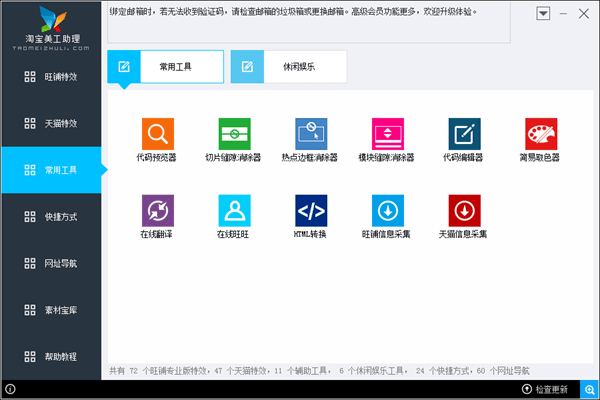The height and width of the screenshot is (400, 600).
Task: Launch the 切片缝隙消除器 tool
Action: pos(234,133)
